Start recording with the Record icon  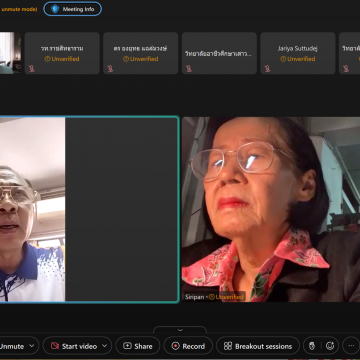point(176,346)
